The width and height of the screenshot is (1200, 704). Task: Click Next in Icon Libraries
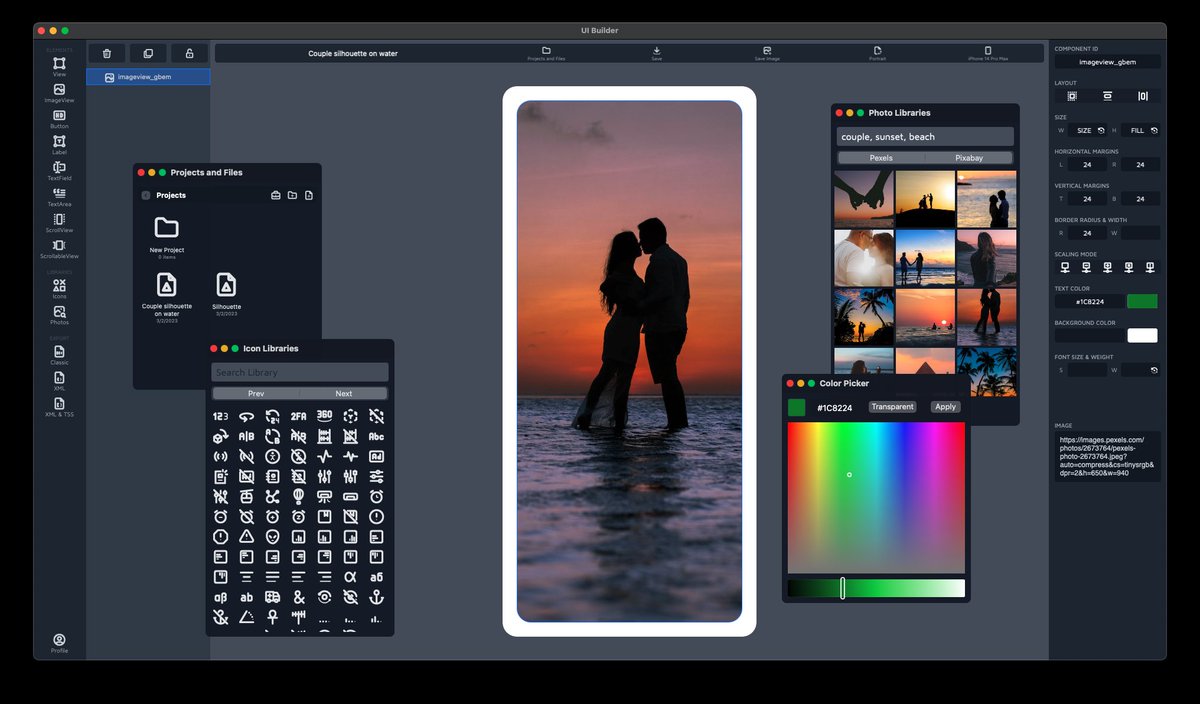pos(344,394)
